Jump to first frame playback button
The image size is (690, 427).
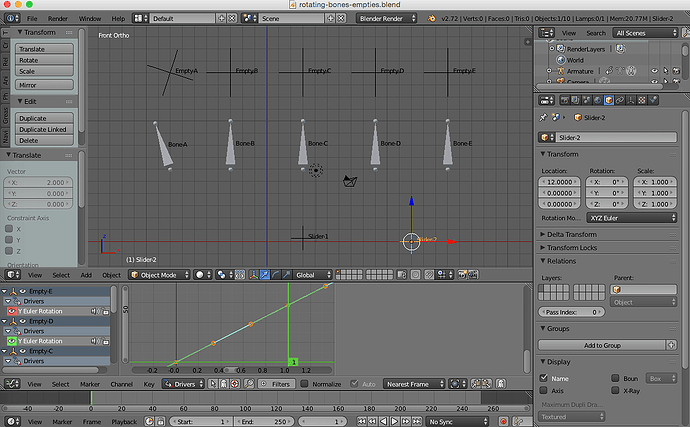click(x=362, y=421)
